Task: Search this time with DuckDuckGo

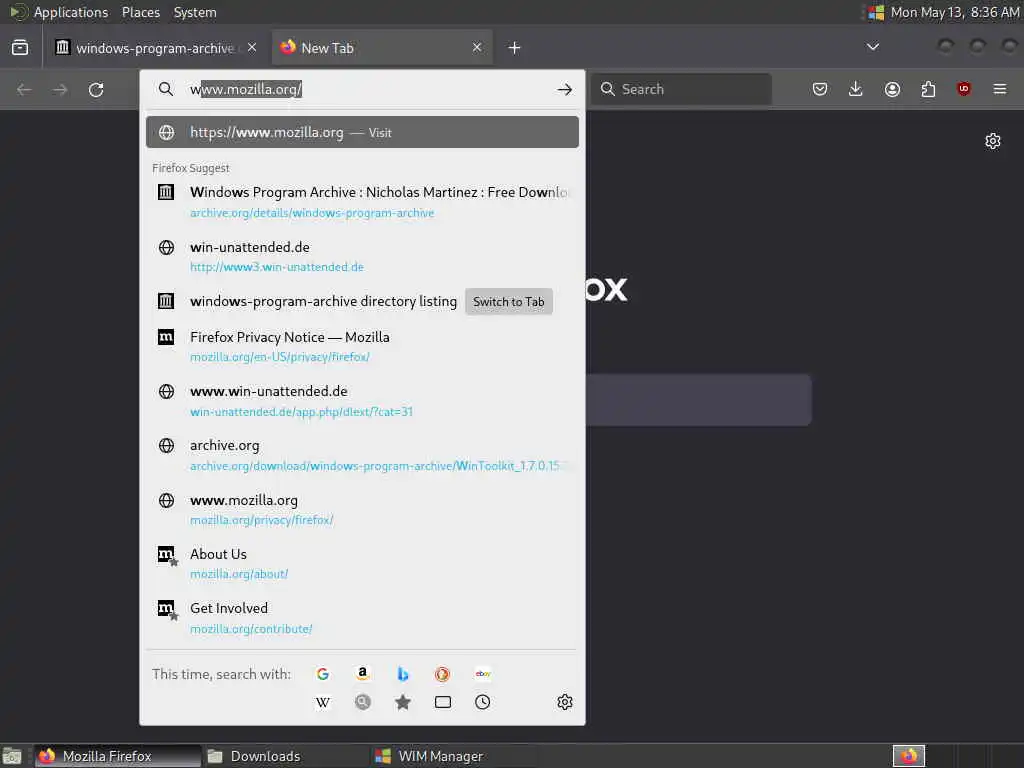Action: pyautogui.click(x=443, y=674)
